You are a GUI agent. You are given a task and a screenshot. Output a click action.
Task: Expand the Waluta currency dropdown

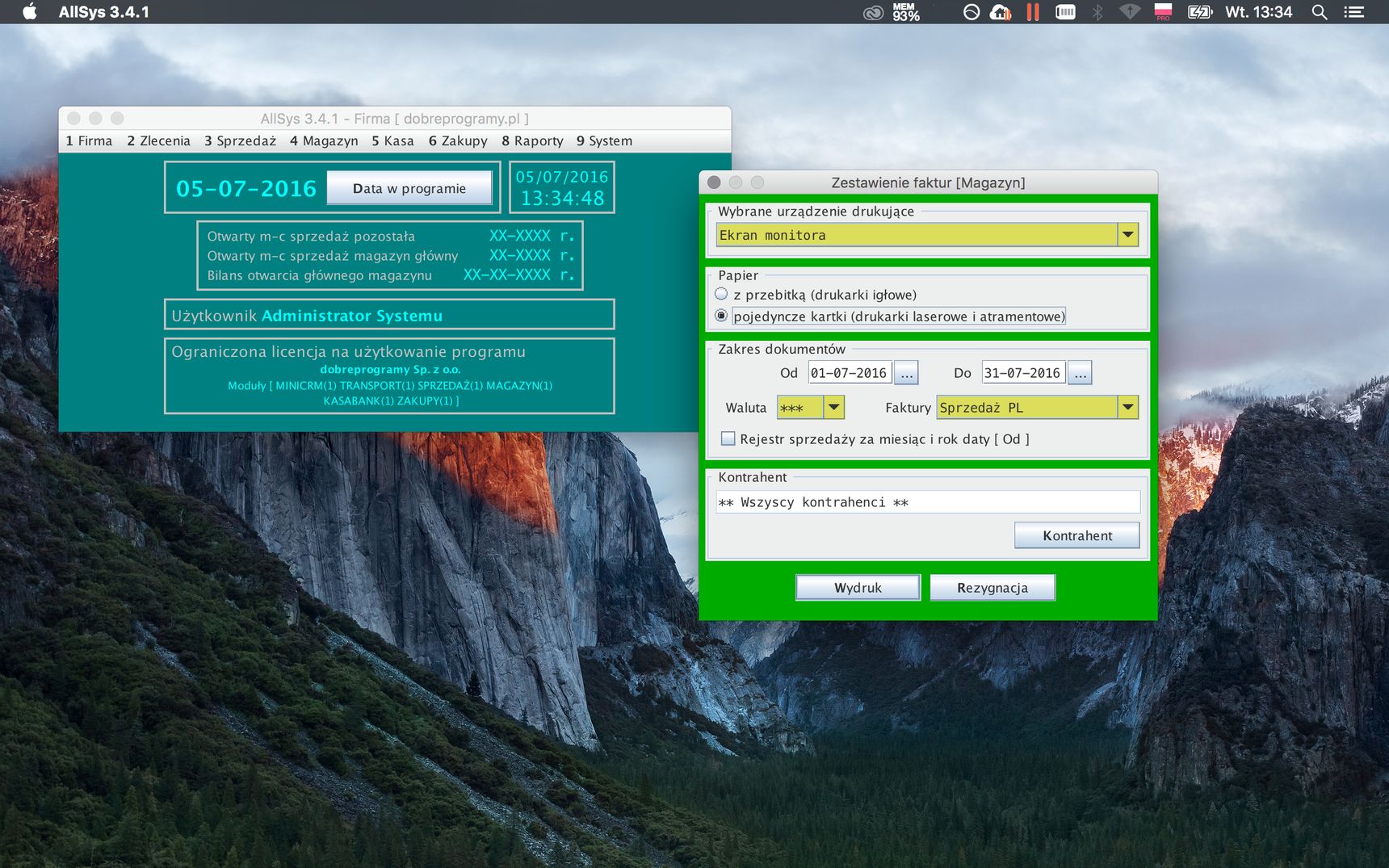tap(834, 407)
